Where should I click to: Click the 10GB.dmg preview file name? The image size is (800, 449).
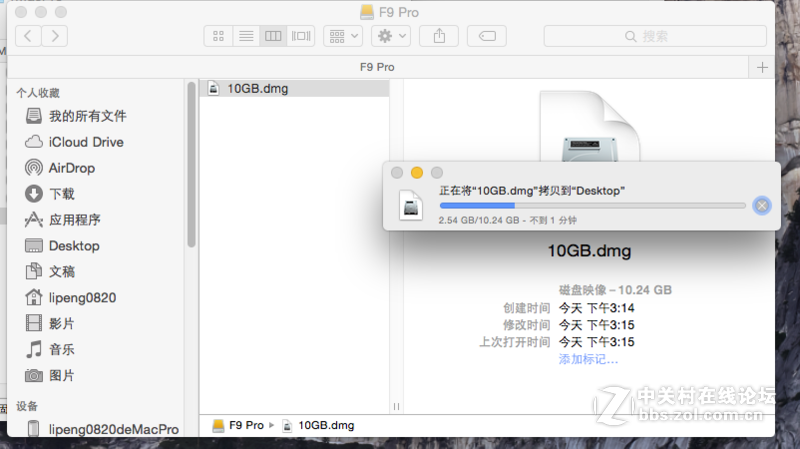589,251
